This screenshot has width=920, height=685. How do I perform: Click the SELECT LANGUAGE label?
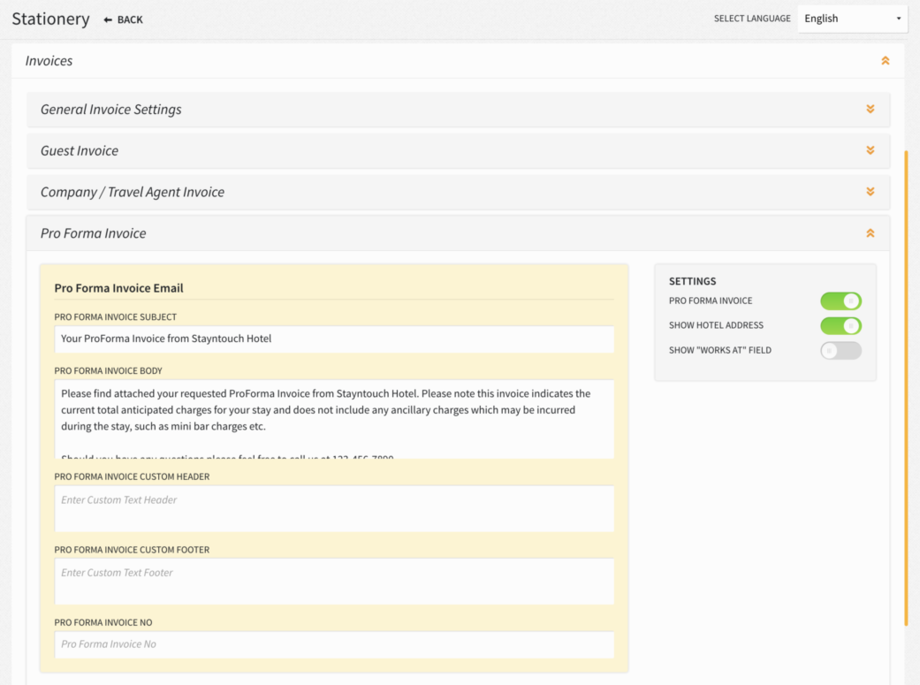coord(752,19)
